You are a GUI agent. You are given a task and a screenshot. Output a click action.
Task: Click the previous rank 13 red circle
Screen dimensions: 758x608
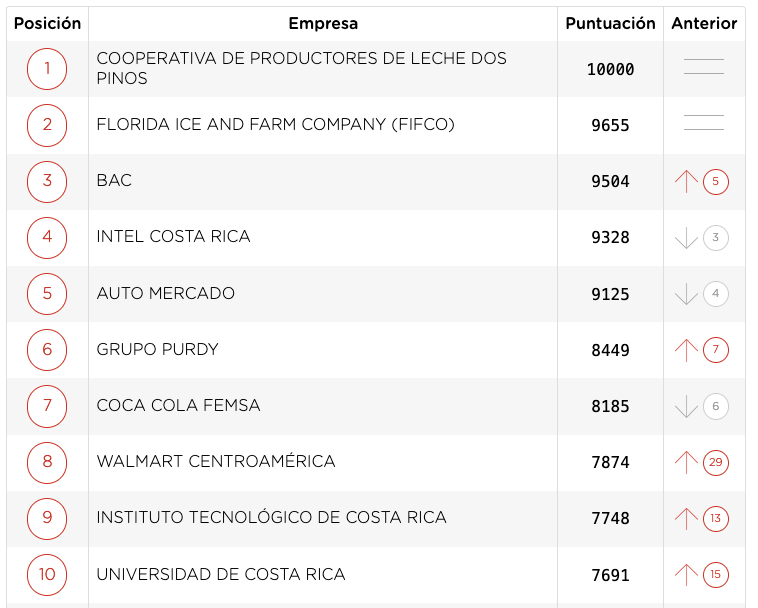[715, 519]
